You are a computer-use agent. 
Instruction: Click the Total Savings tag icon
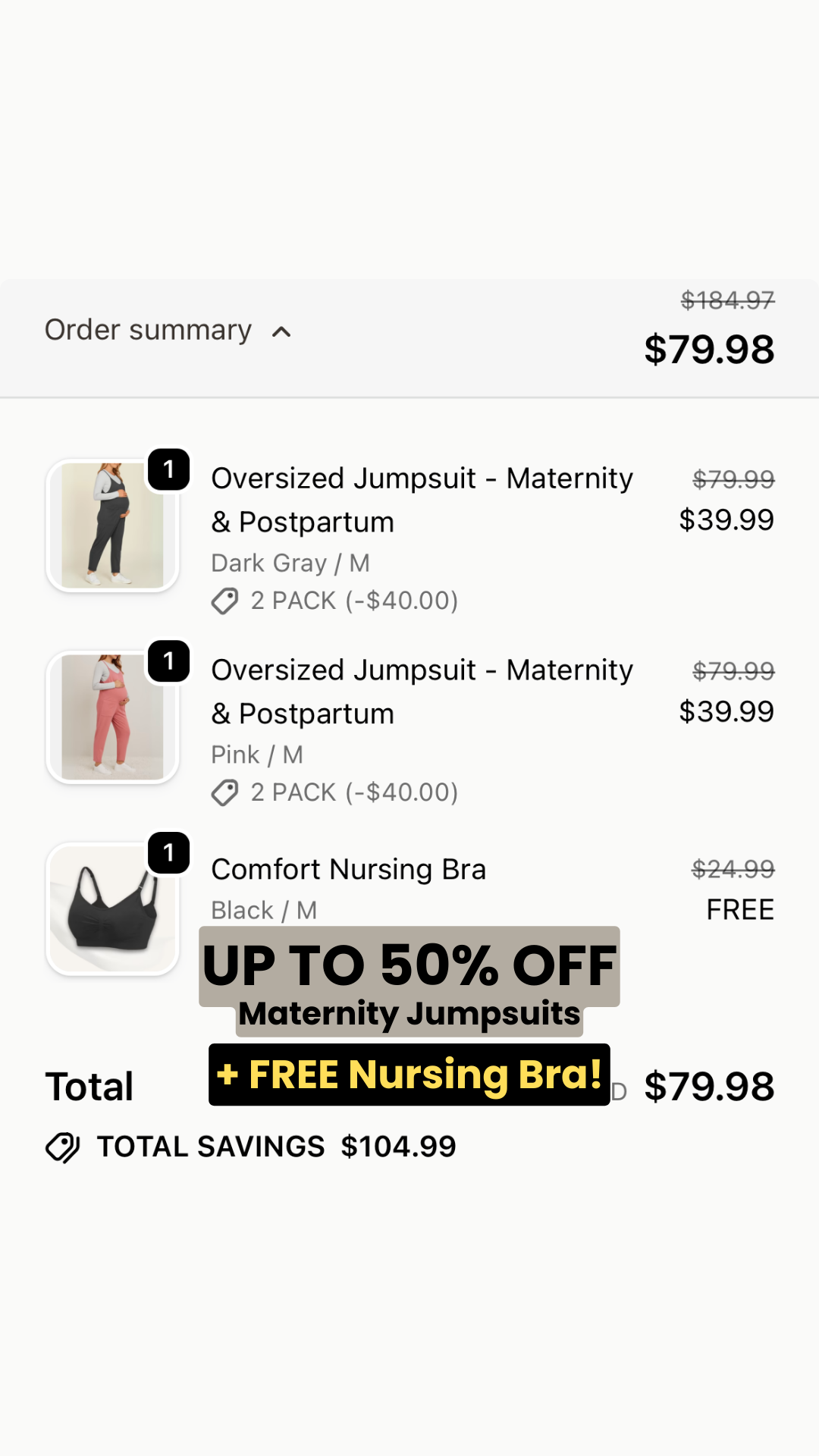click(x=62, y=1147)
